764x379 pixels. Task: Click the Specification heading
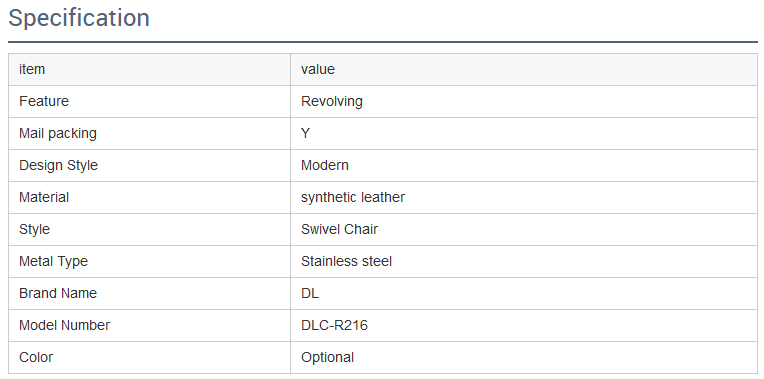click(79, 18)
